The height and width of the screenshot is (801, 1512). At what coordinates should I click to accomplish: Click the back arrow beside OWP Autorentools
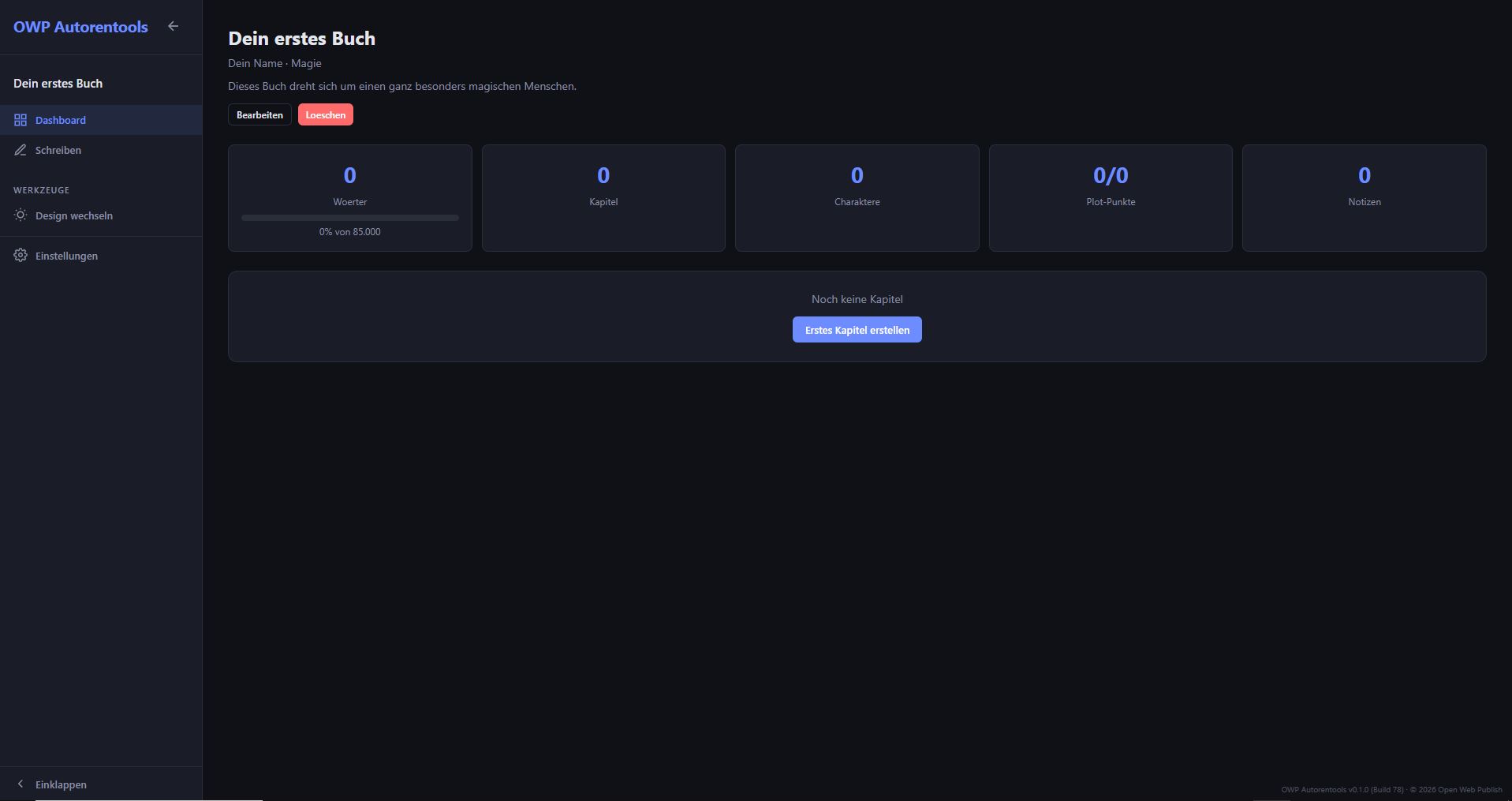pos(173,26)
